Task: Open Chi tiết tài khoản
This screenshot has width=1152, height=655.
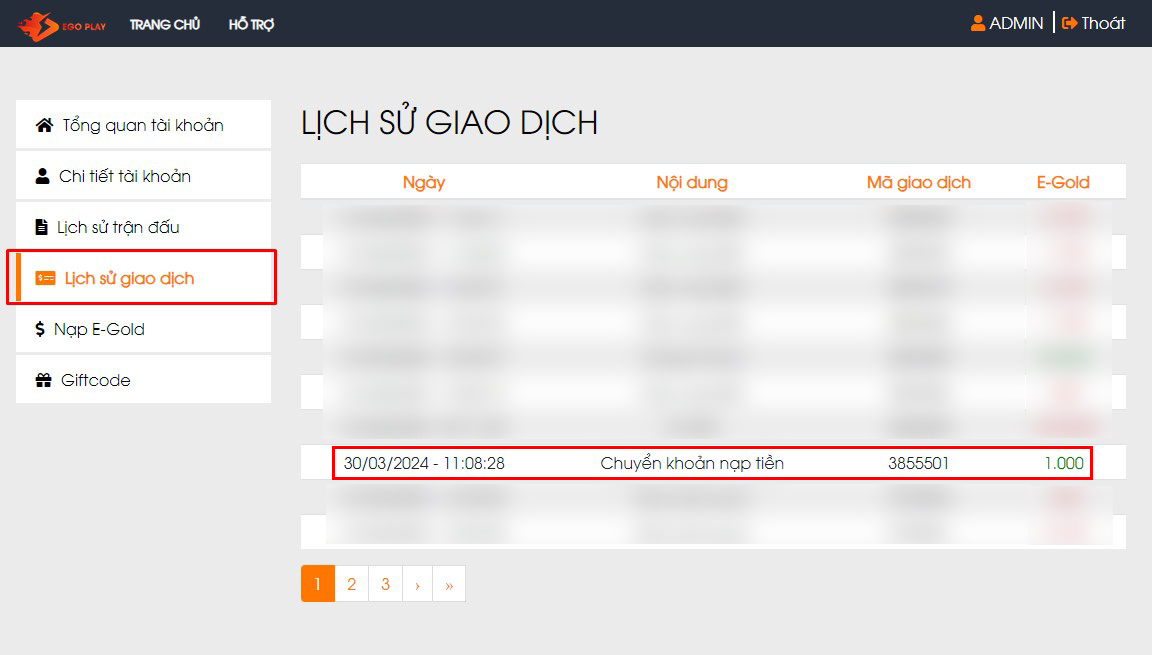Action: pyautogui.click(x=143, y=176)
